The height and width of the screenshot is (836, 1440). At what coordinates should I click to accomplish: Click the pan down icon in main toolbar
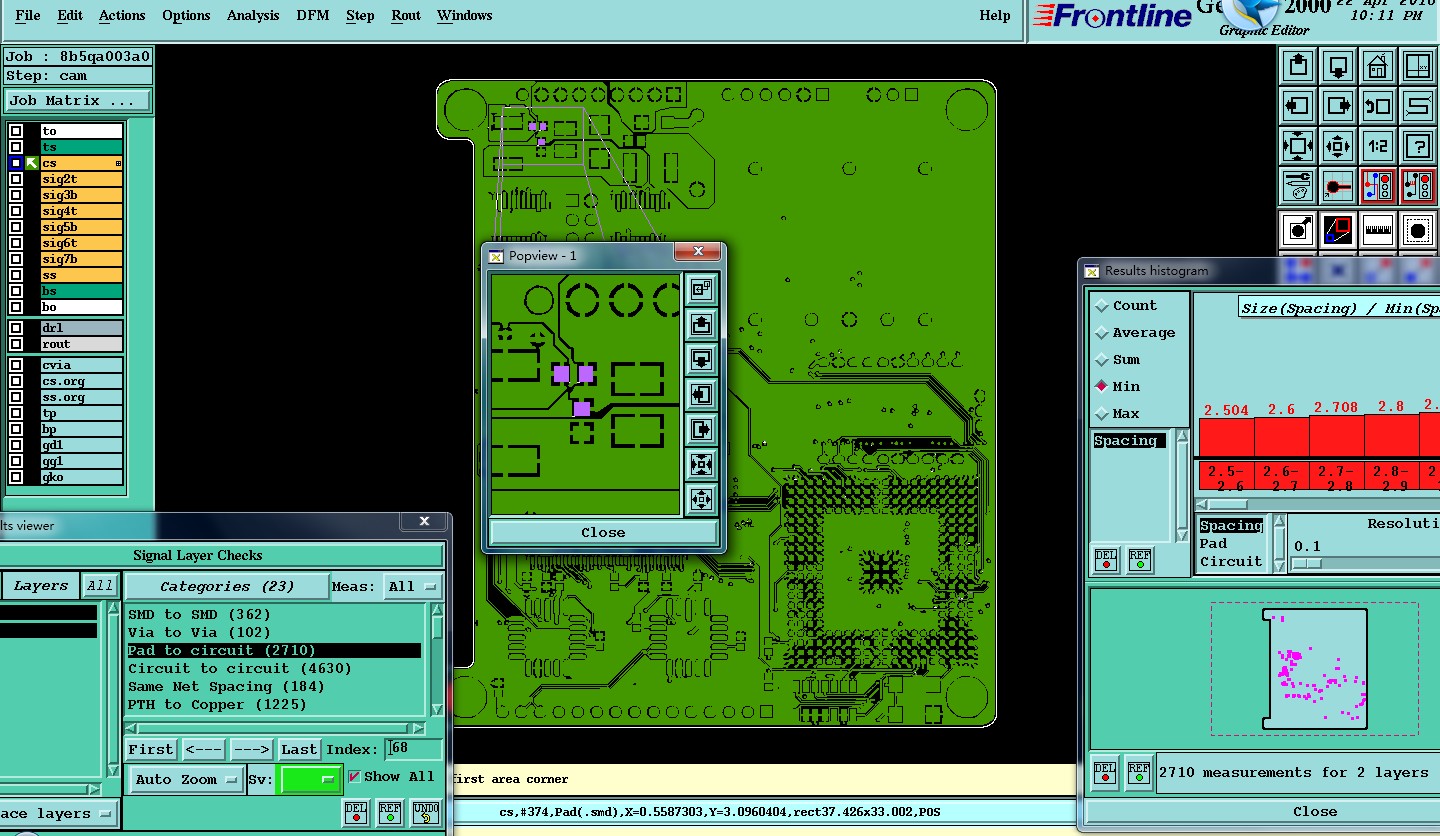(x=1338, y=66)
